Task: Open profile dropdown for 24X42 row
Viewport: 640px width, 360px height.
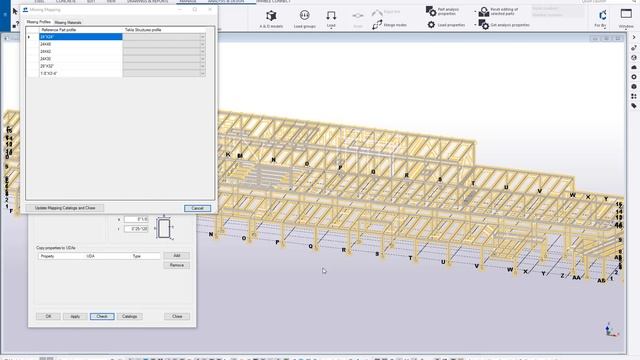Action: [x=202, y=51]
